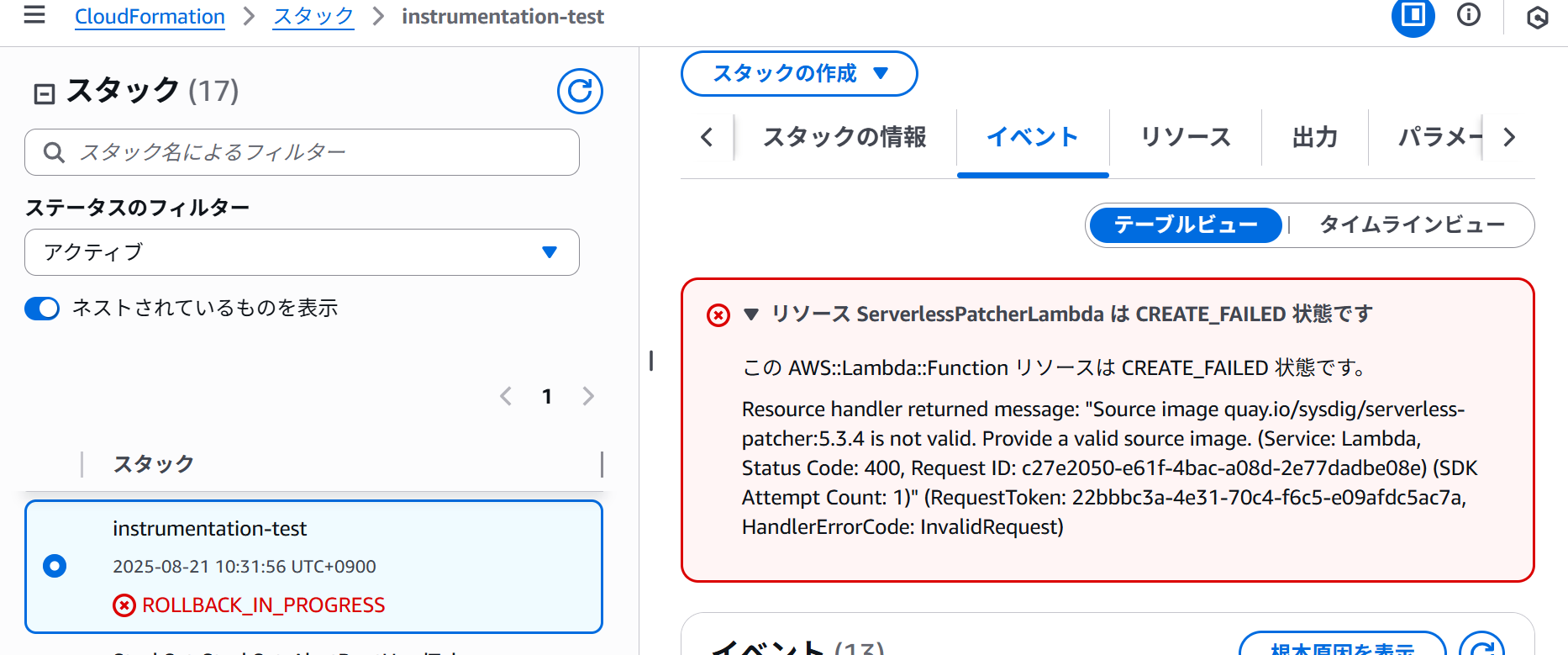Switch to スタックの情報 tab

pyautogui.click(x=845, y=137)
